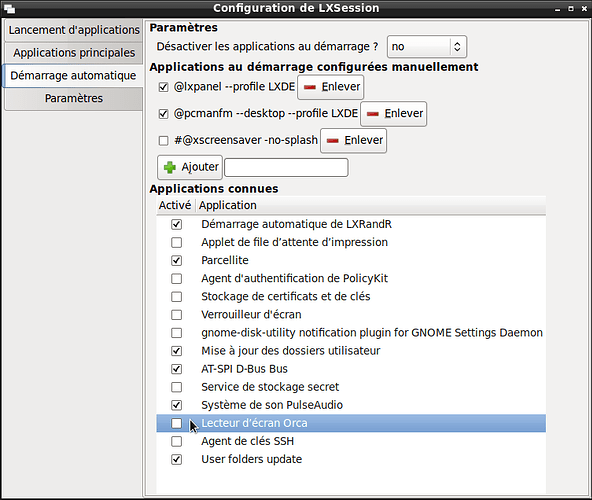The image size is (592, 500).
Task: Click the combo box arrows next to 'no'
Action: [457, 46]
